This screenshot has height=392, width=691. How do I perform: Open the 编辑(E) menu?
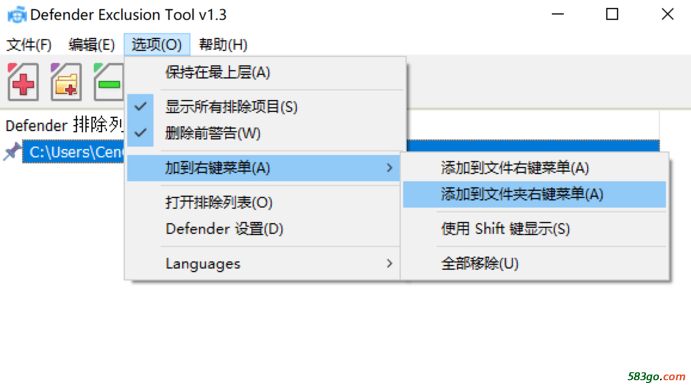(92, 44)
